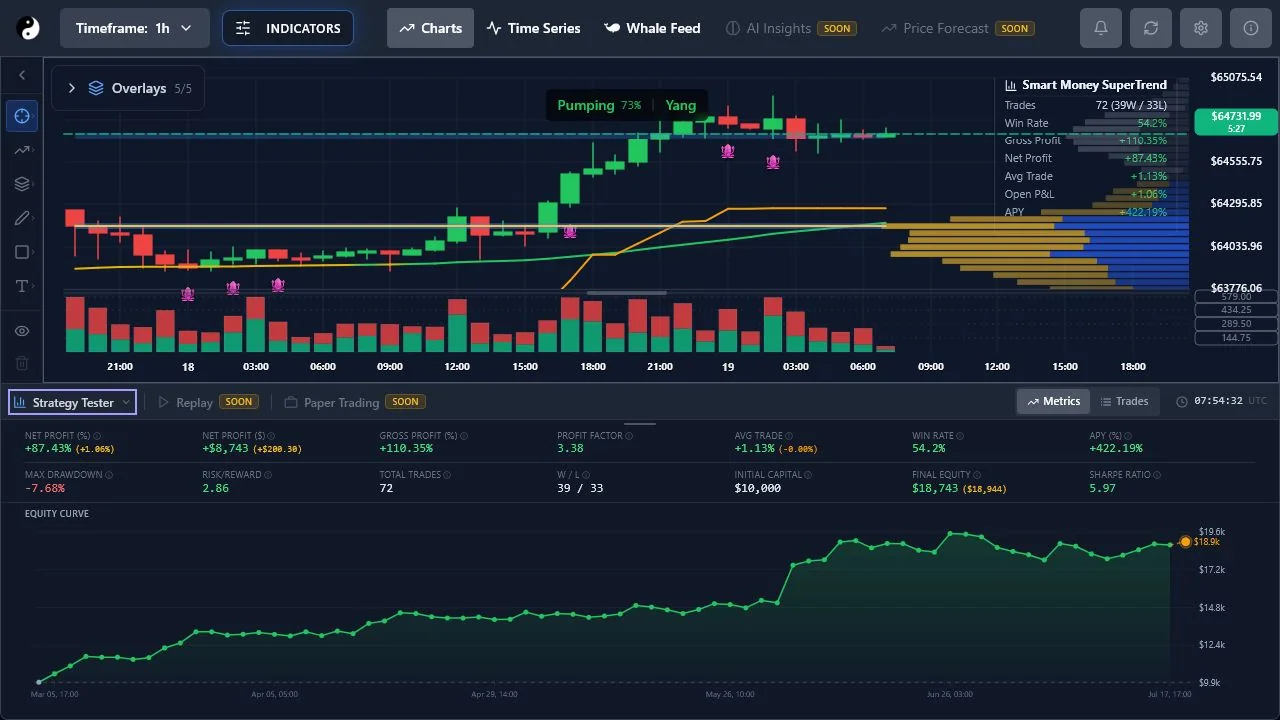Click the UTC clock 07:54:32
The width and height of the screenshot is (1280, 720).
click(x=1221, y=401)
